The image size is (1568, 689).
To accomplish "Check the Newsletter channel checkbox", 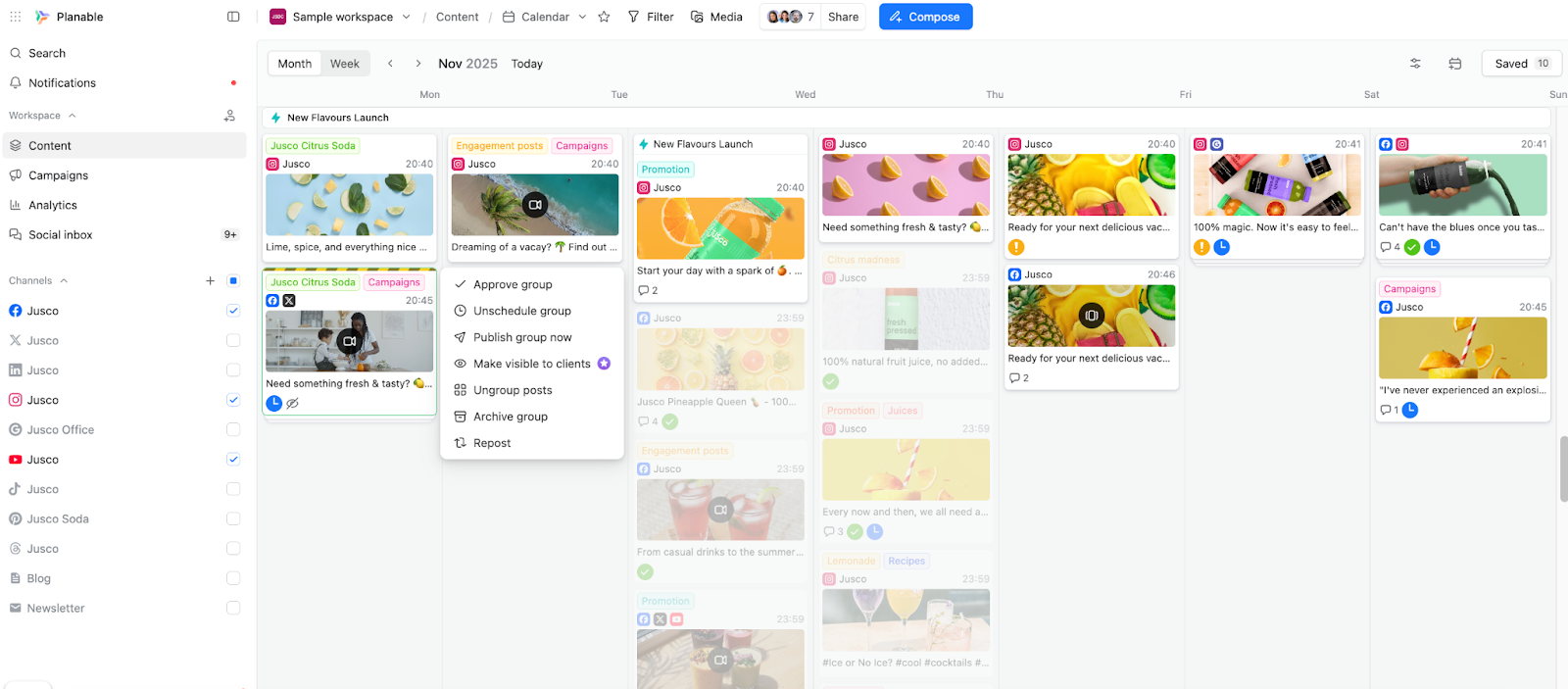I will (x=233, y=608).
